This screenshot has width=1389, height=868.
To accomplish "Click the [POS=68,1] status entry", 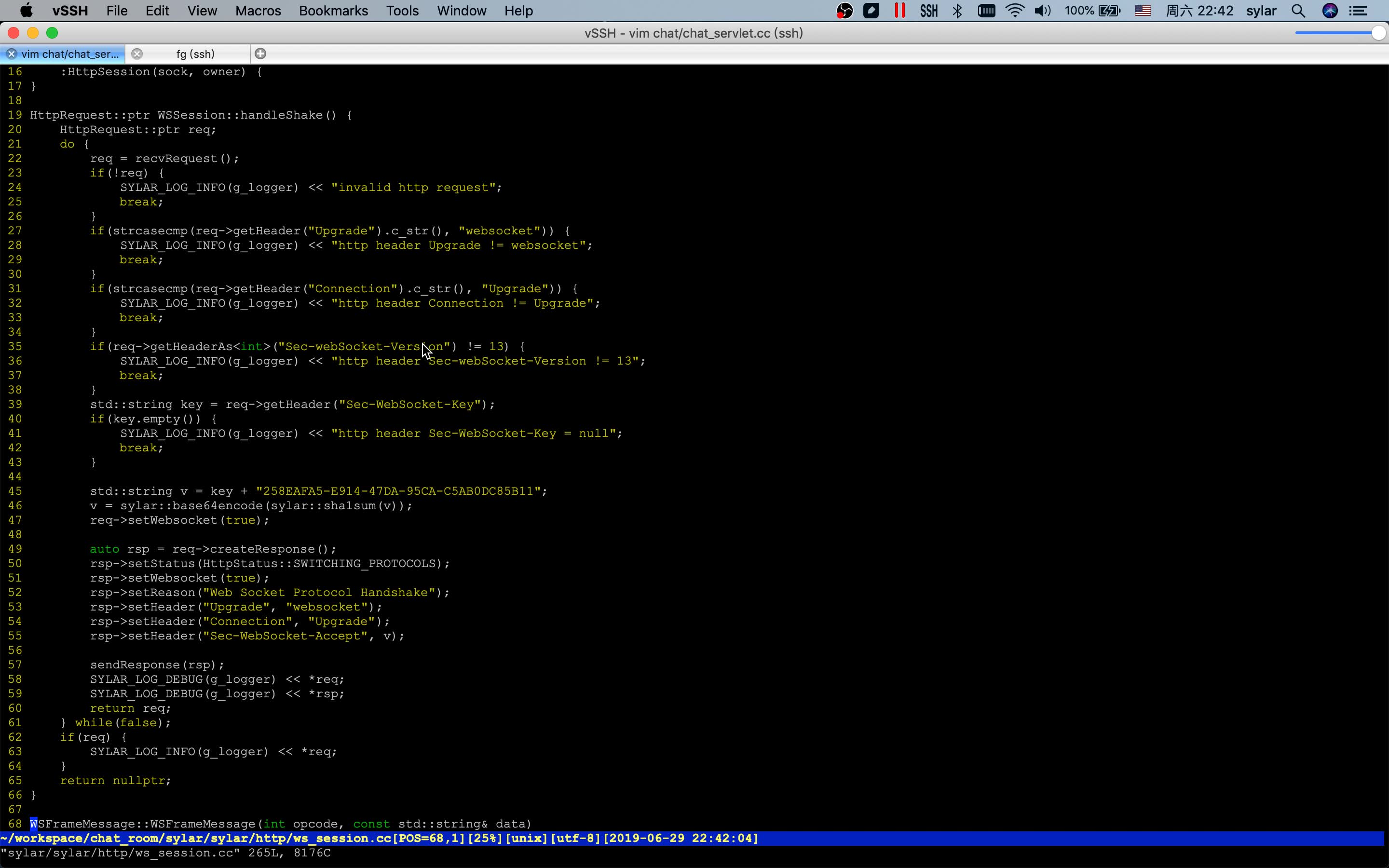I will 429,838.
